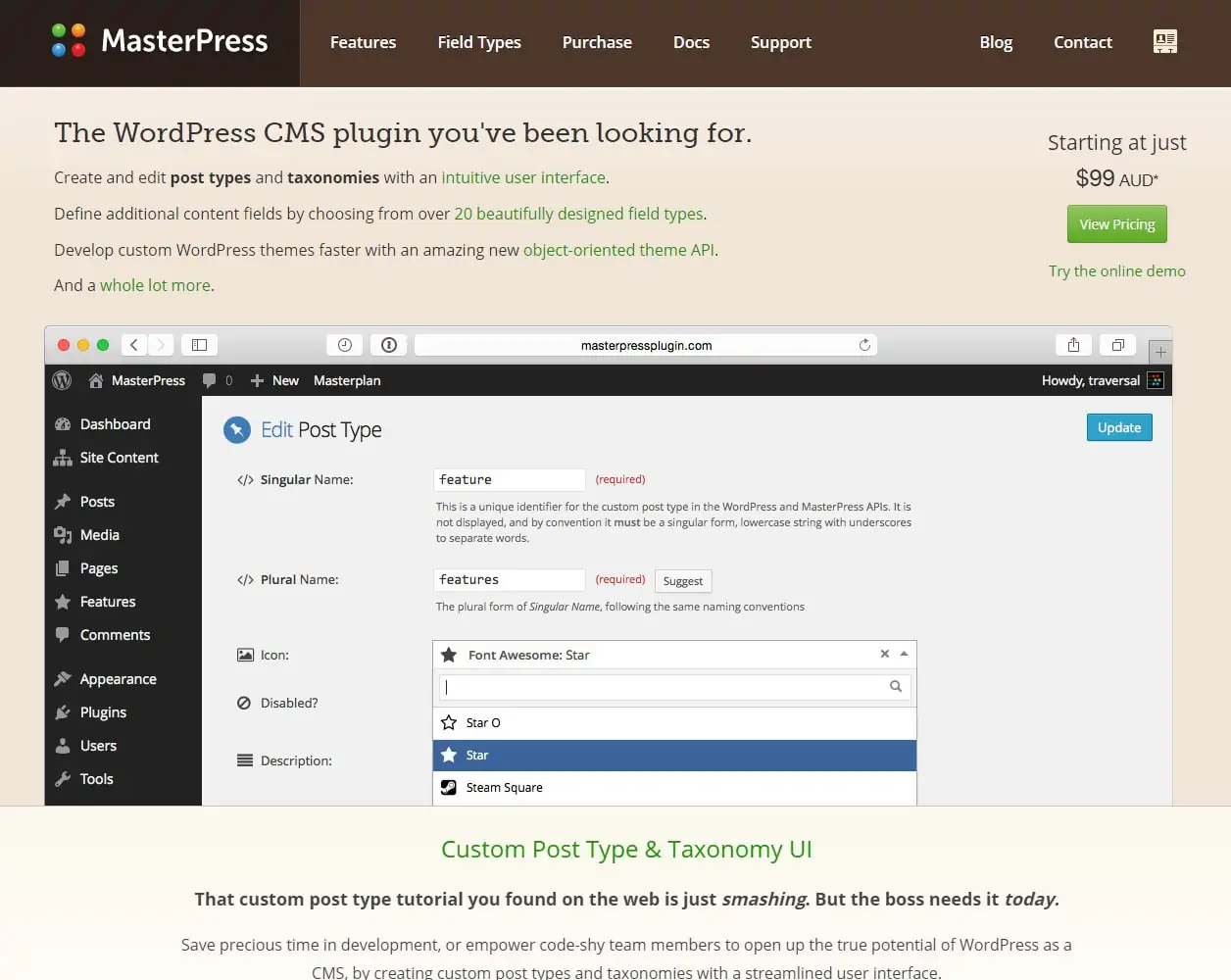The width and height of the screenshot is (1231, 980).
Task: Click the Plural Name input field
Action: (x=509, y=579)
